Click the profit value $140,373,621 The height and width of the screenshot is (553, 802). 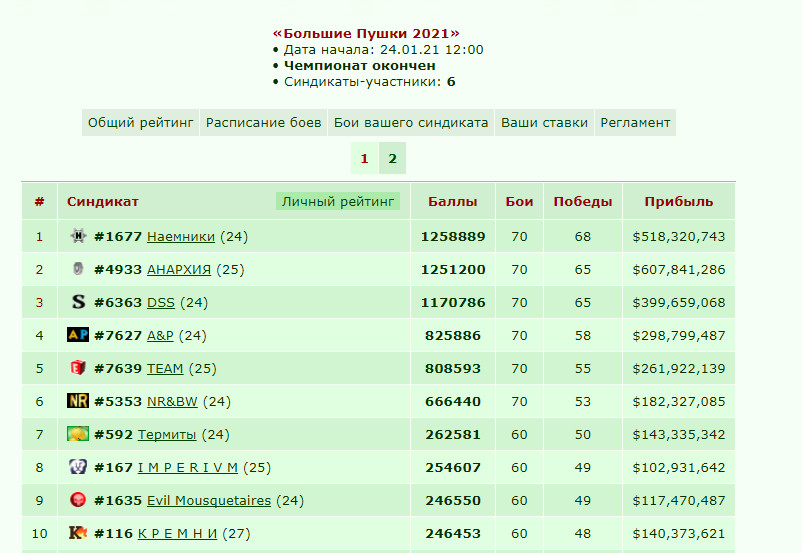(x=679, y=534)
